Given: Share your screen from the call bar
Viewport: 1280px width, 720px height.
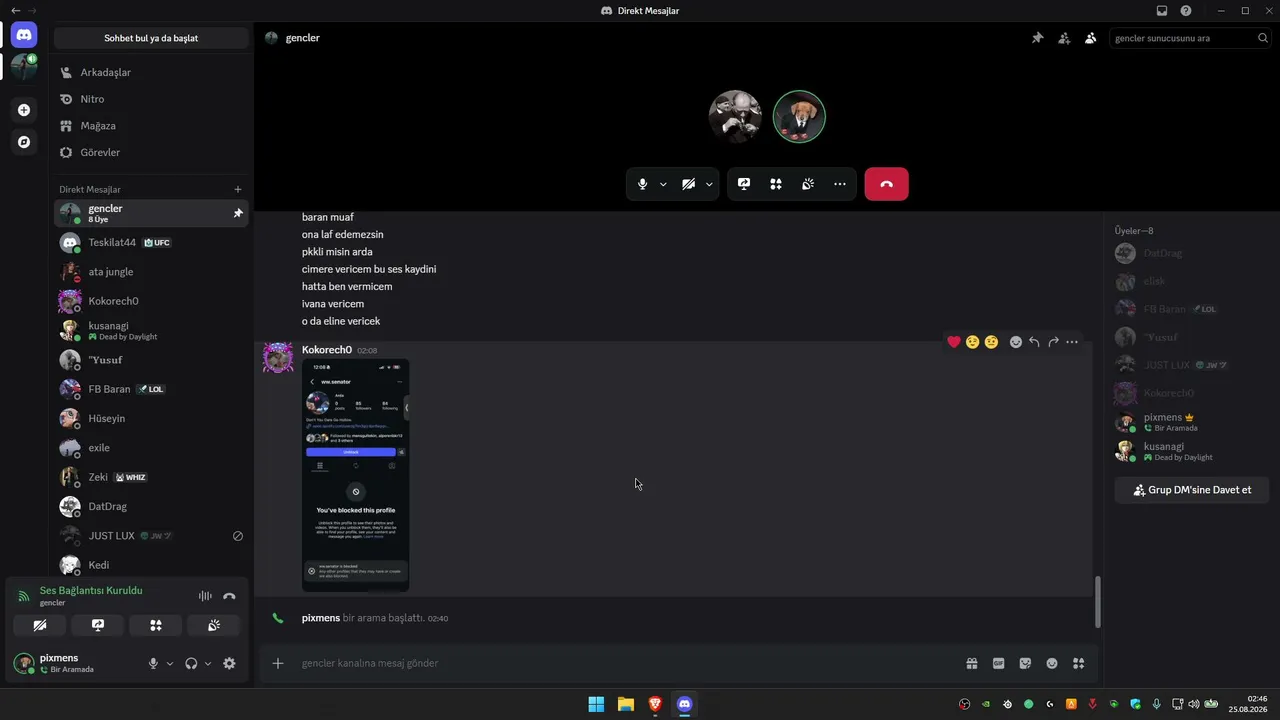Looking at the screenshot, I should (x=744, y=184).
